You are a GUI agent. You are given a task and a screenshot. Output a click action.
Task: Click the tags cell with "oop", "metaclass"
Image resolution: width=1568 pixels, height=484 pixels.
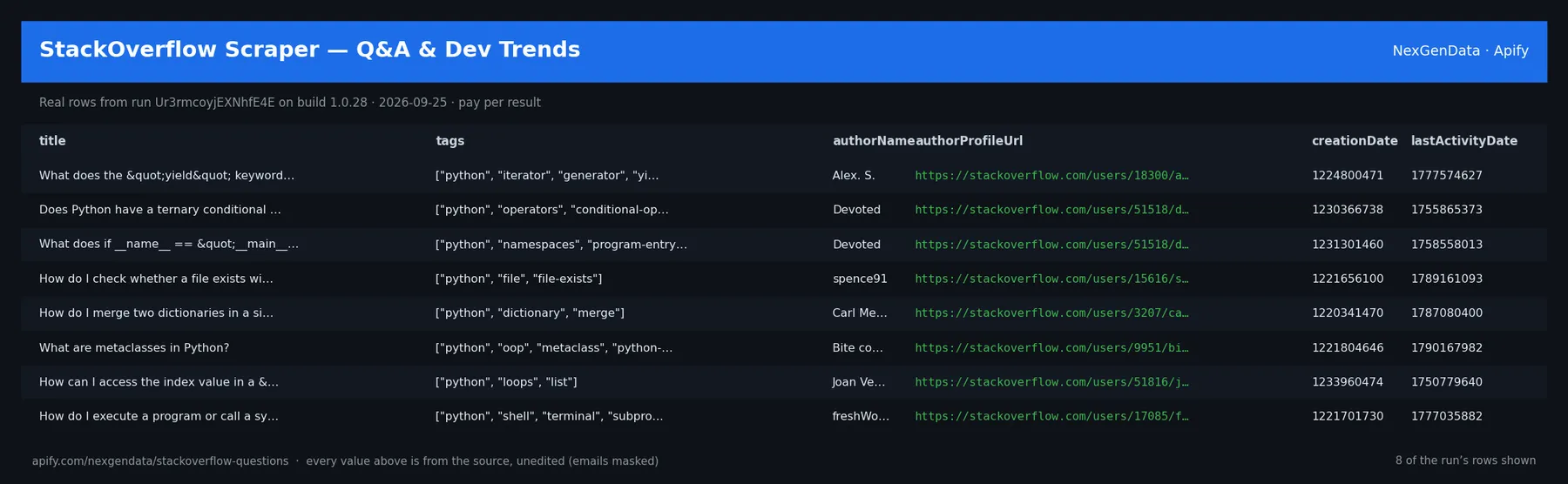[554, 347]
